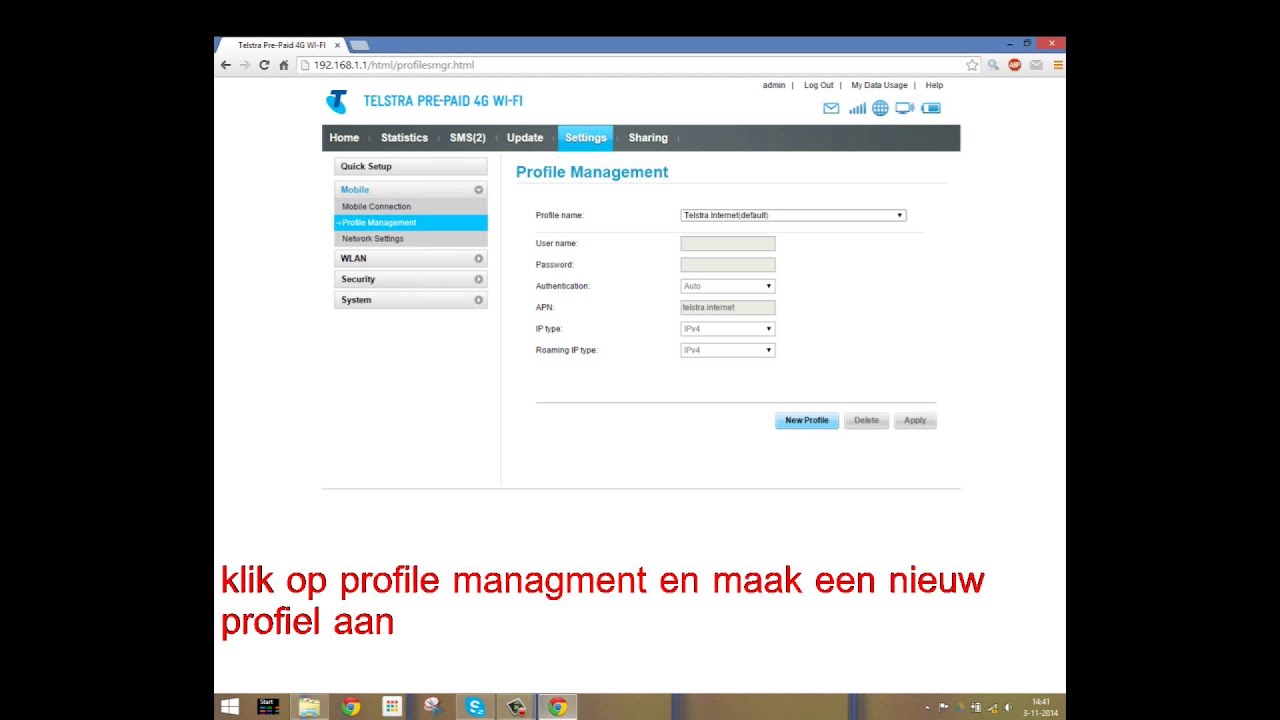Open the Windows Start button
1280x720 pixels.
click(x=230, y=707)
